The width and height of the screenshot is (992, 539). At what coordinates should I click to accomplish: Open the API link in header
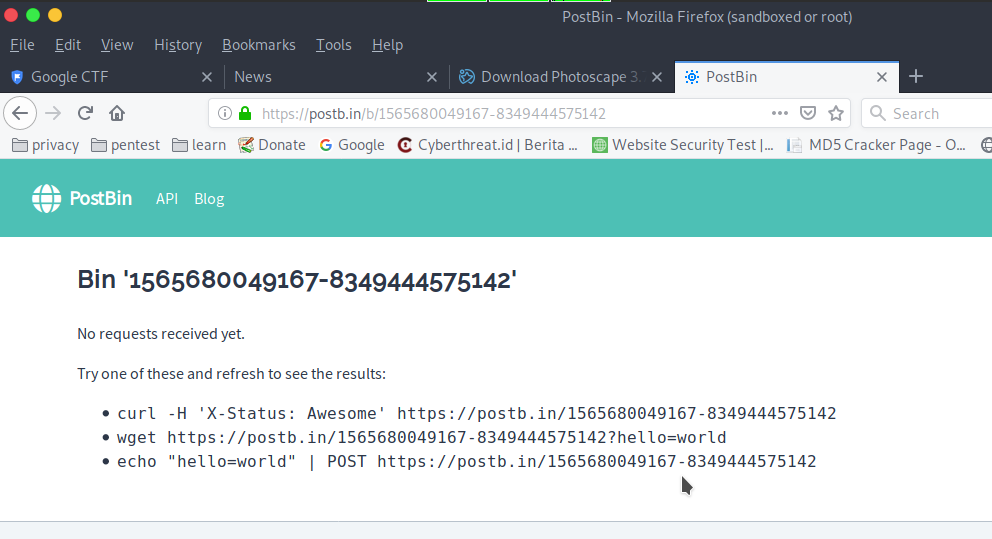tap(167, 199)
